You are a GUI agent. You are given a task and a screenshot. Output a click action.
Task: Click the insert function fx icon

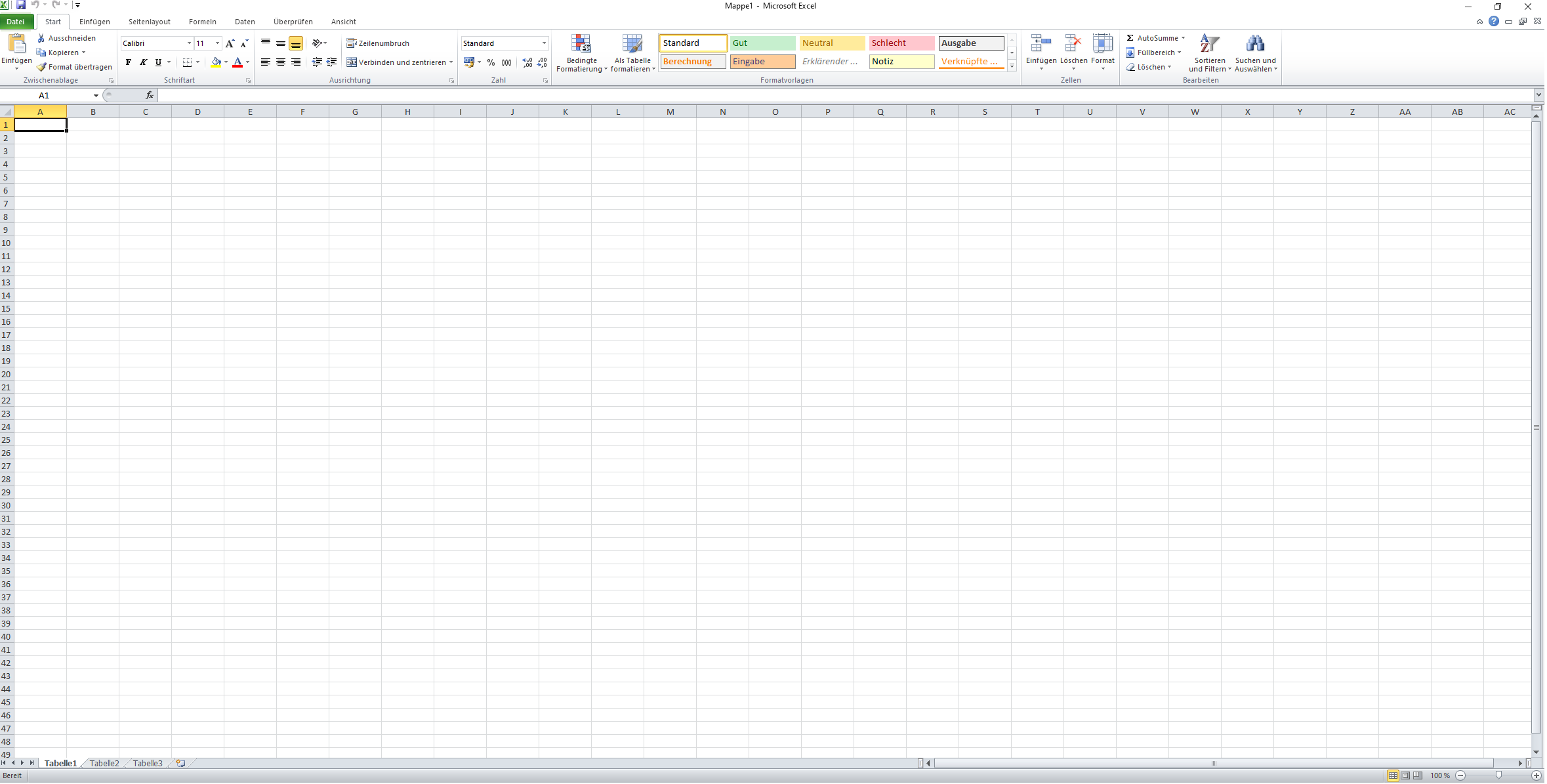click(x=150, y=95)
